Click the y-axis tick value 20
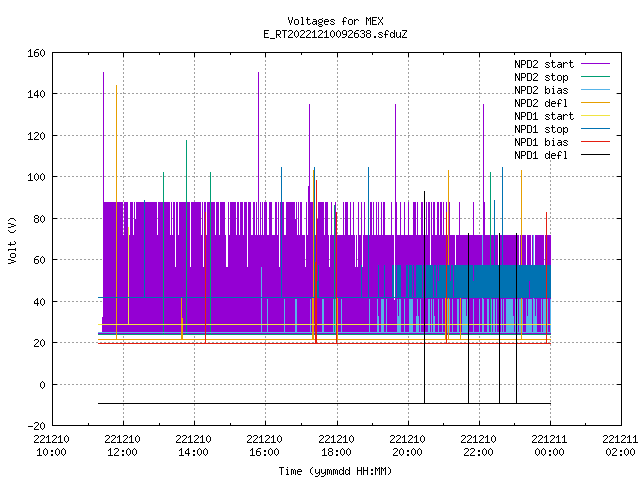The height and width of the screenshot is (480, 640). pos(39,343)
